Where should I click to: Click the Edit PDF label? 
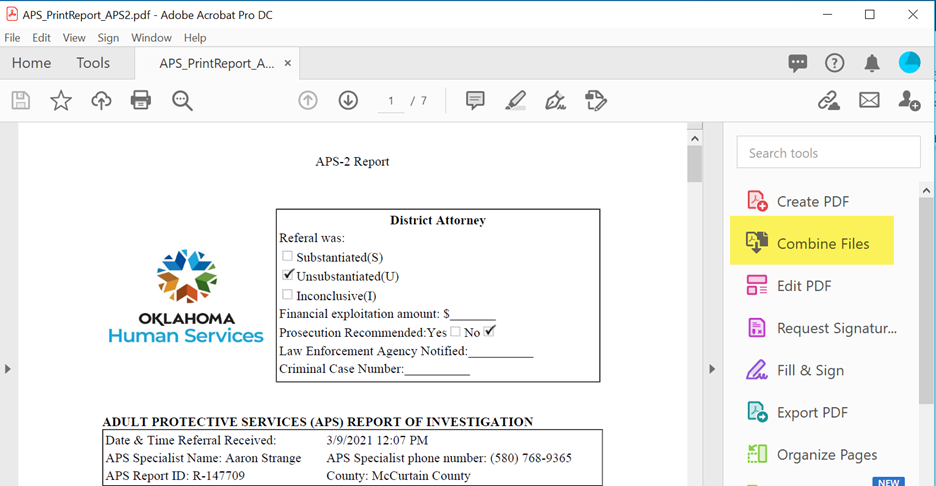tap(804, 285)
